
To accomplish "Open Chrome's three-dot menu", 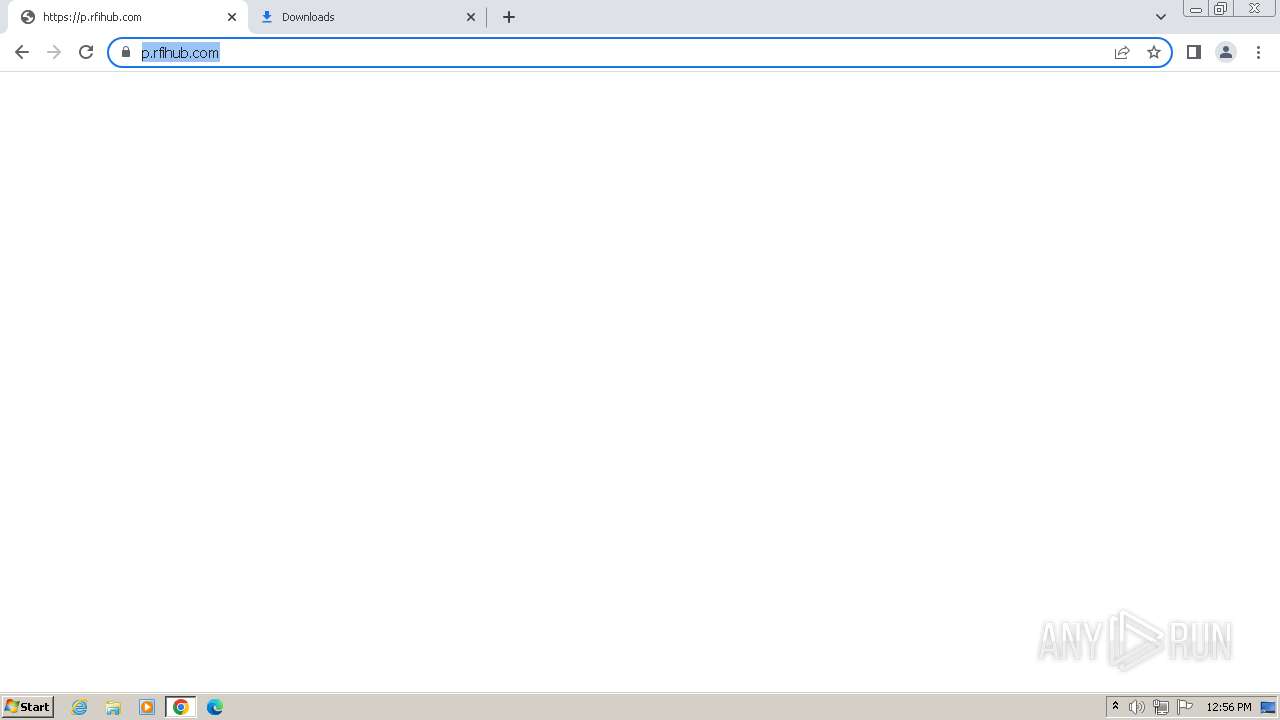I will click(x=1258, y=52).
